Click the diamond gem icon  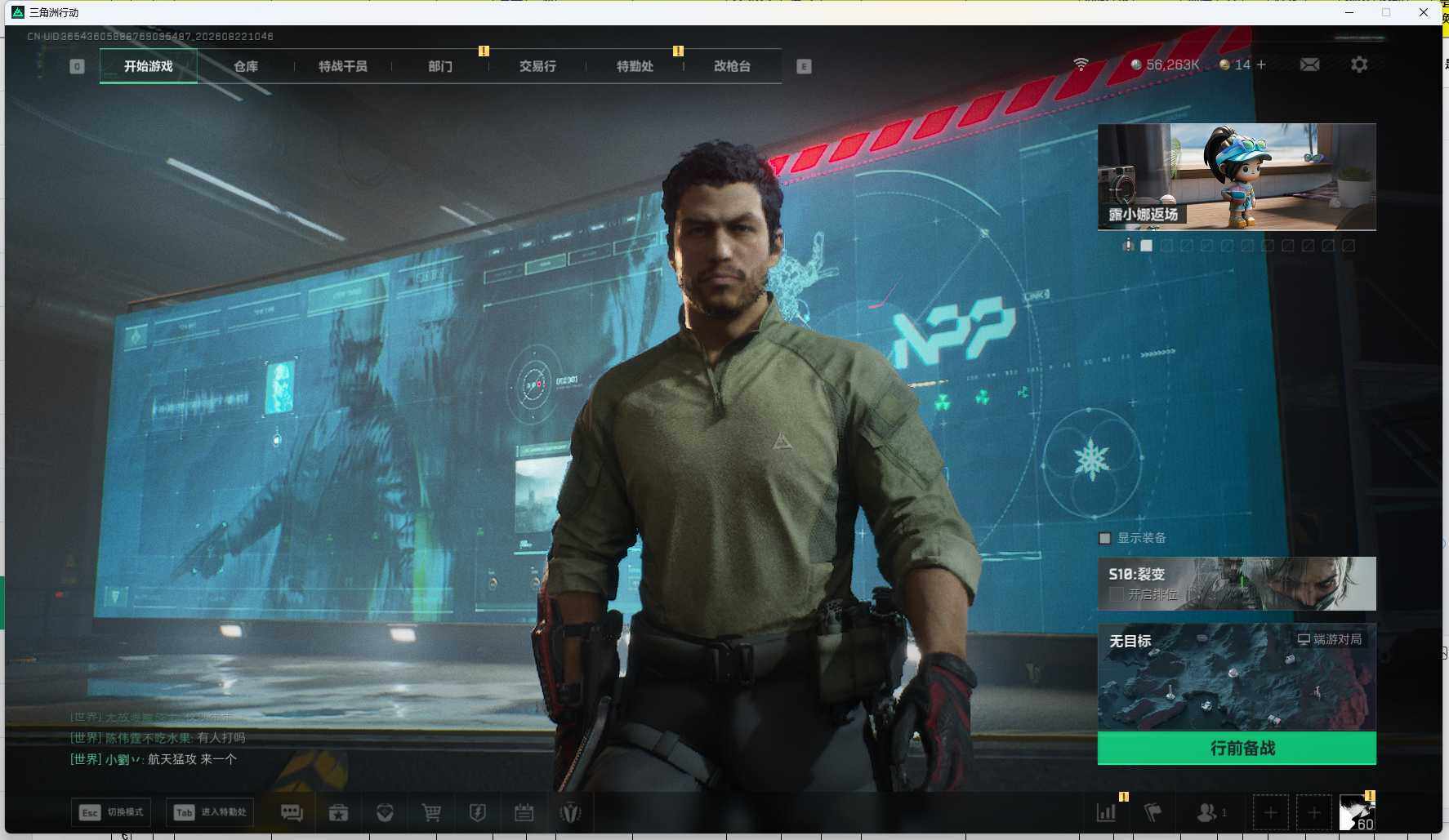[x=385, y=812]
